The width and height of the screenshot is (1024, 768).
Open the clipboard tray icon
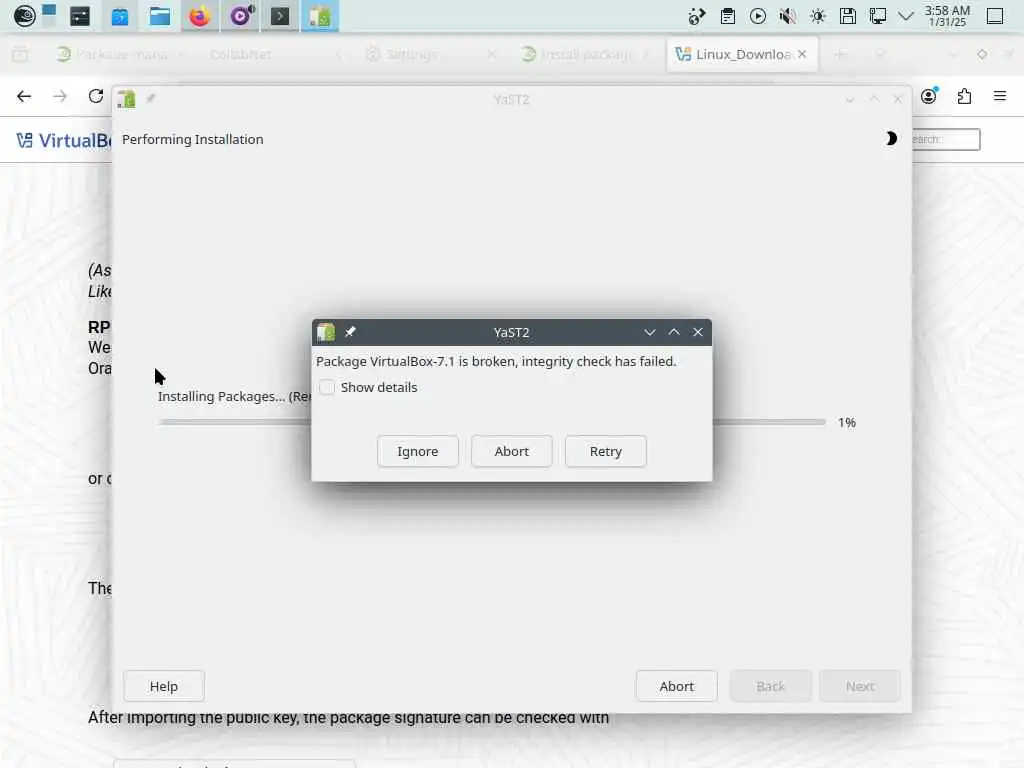point(728,16)
